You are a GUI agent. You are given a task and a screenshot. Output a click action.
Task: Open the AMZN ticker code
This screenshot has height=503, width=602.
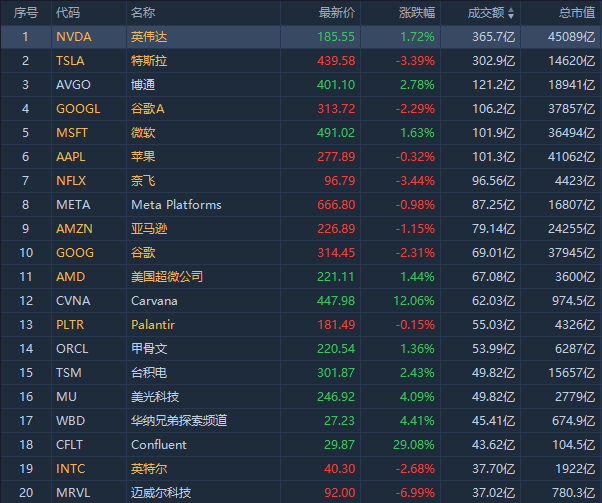coord(74,229)
